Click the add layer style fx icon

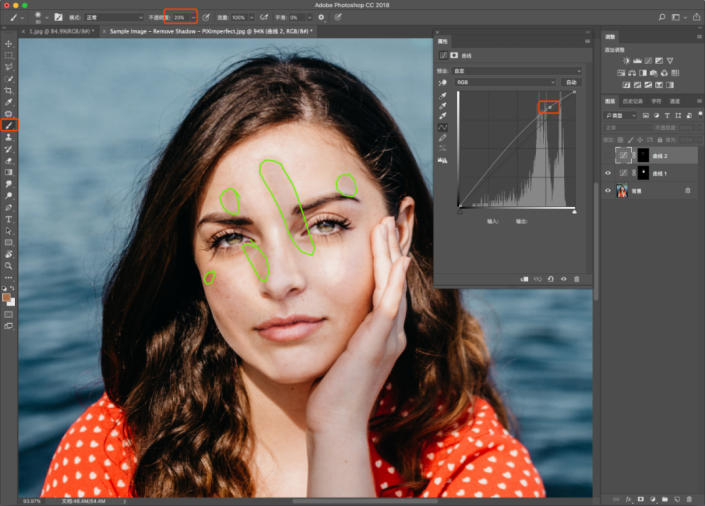(629, 498)
